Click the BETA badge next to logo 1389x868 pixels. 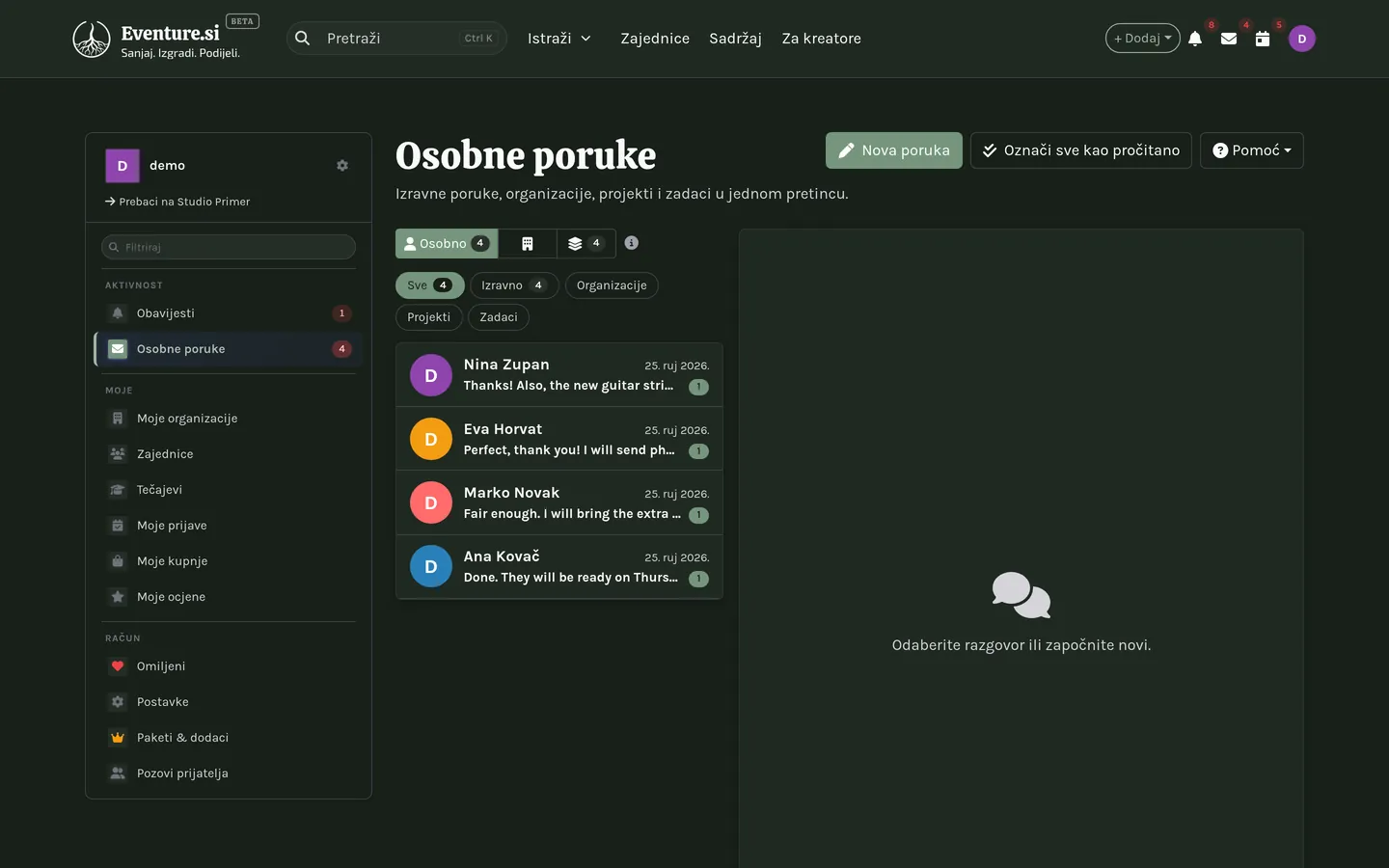point(242,21)
